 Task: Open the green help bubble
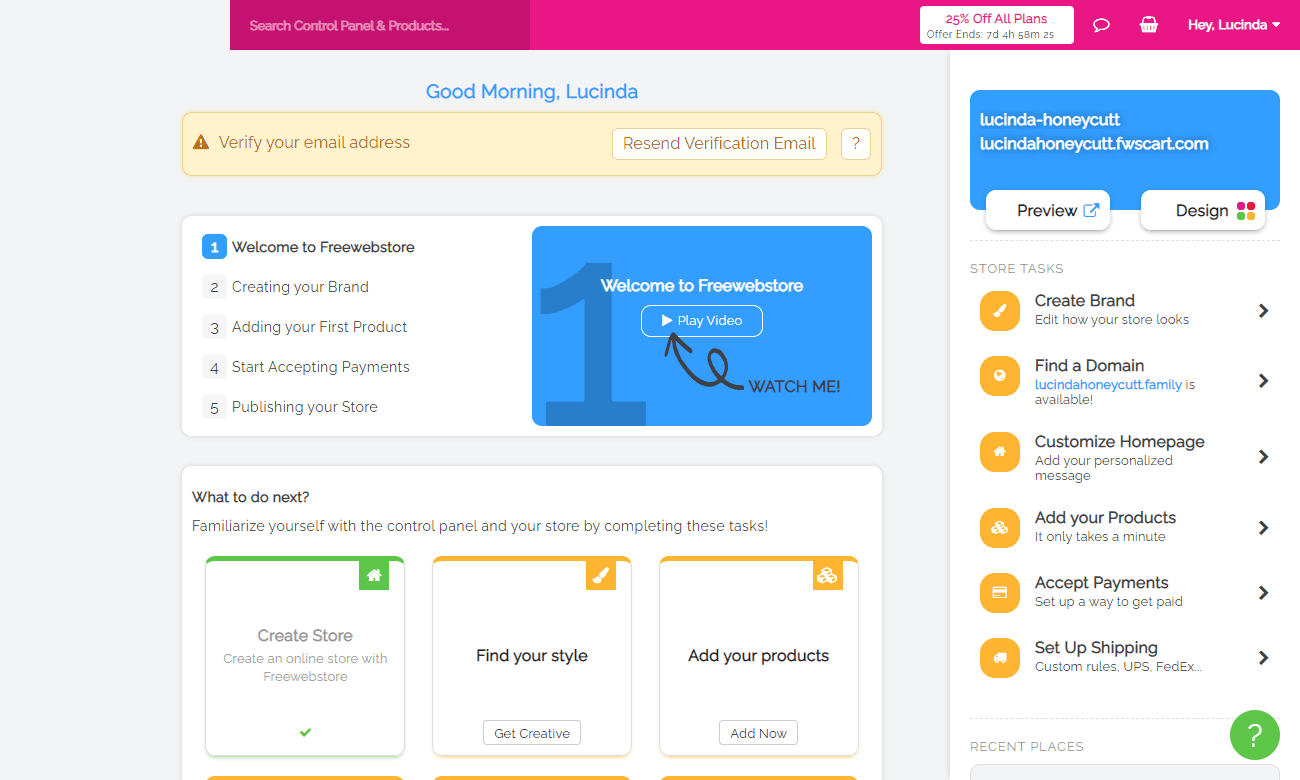[1255, 735]
